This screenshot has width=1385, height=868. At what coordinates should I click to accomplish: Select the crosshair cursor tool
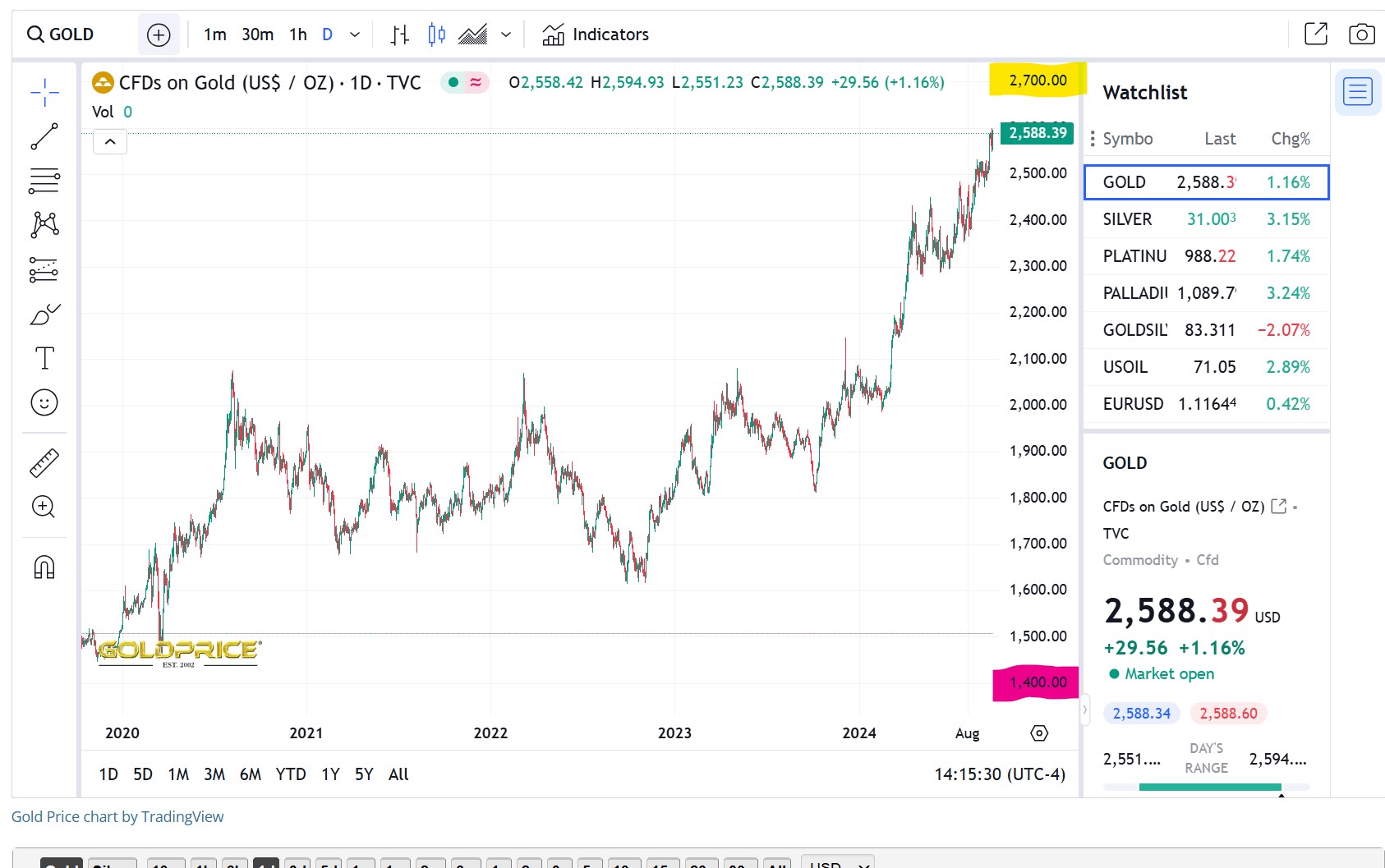pos(44,93)
